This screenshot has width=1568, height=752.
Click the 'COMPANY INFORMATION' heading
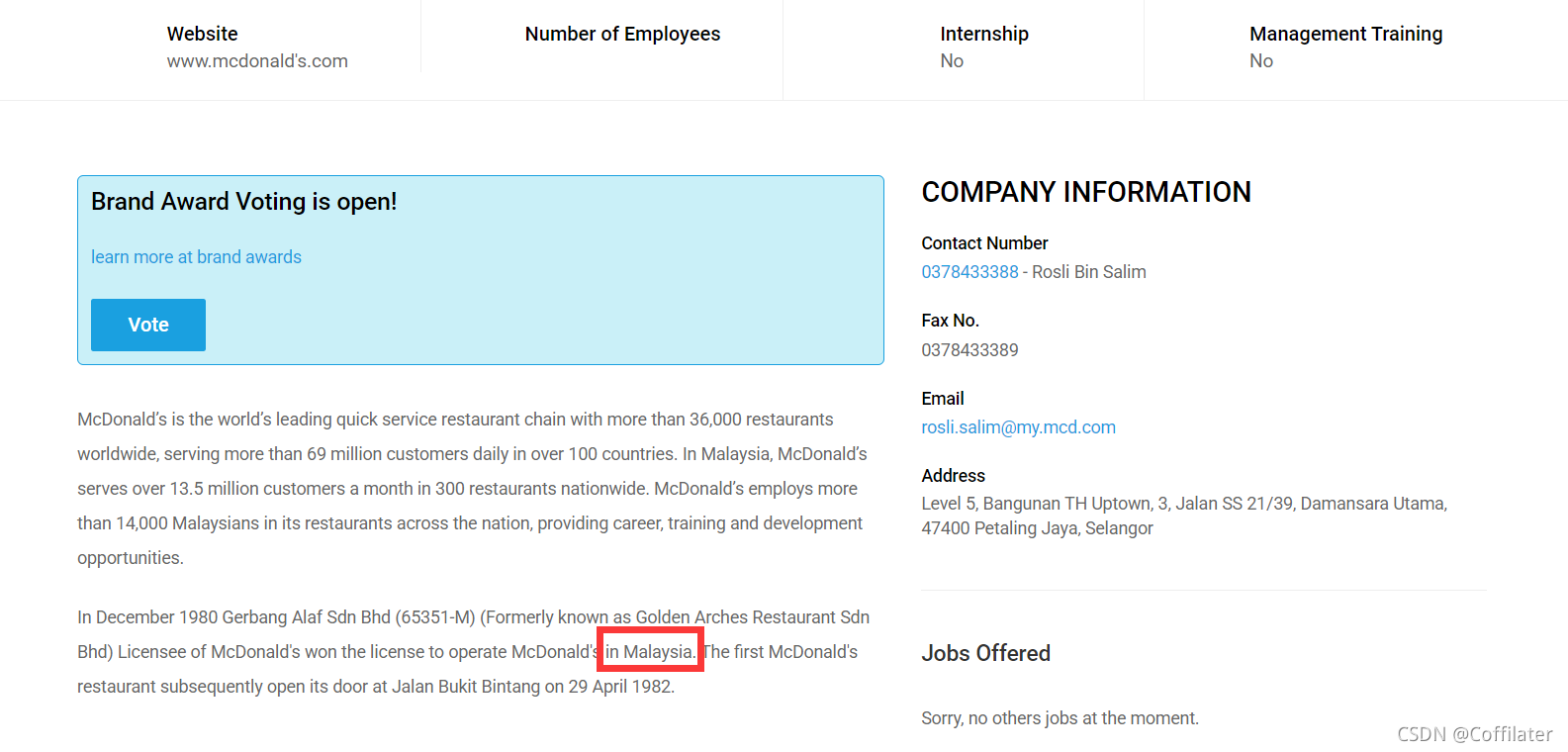[x=1086, y=192]
